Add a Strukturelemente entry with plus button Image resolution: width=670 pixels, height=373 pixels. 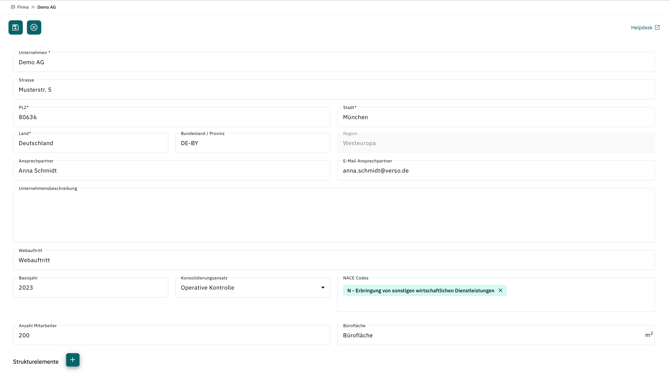[x=73, y=360]
